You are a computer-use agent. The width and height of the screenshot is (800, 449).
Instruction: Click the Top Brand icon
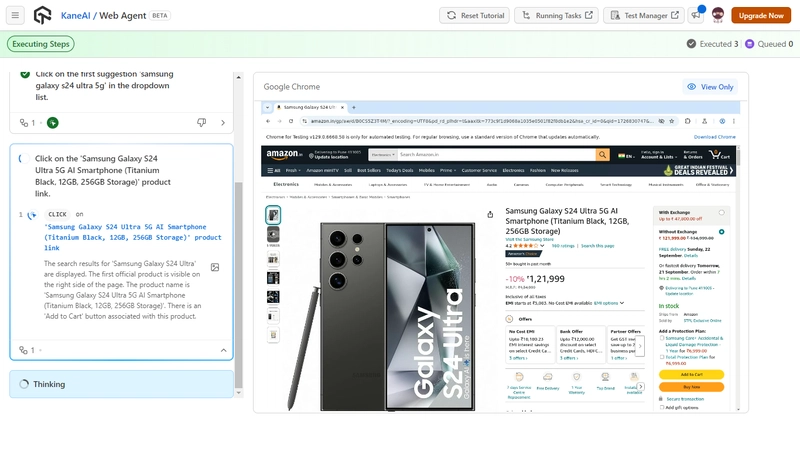tap(605, 377)
